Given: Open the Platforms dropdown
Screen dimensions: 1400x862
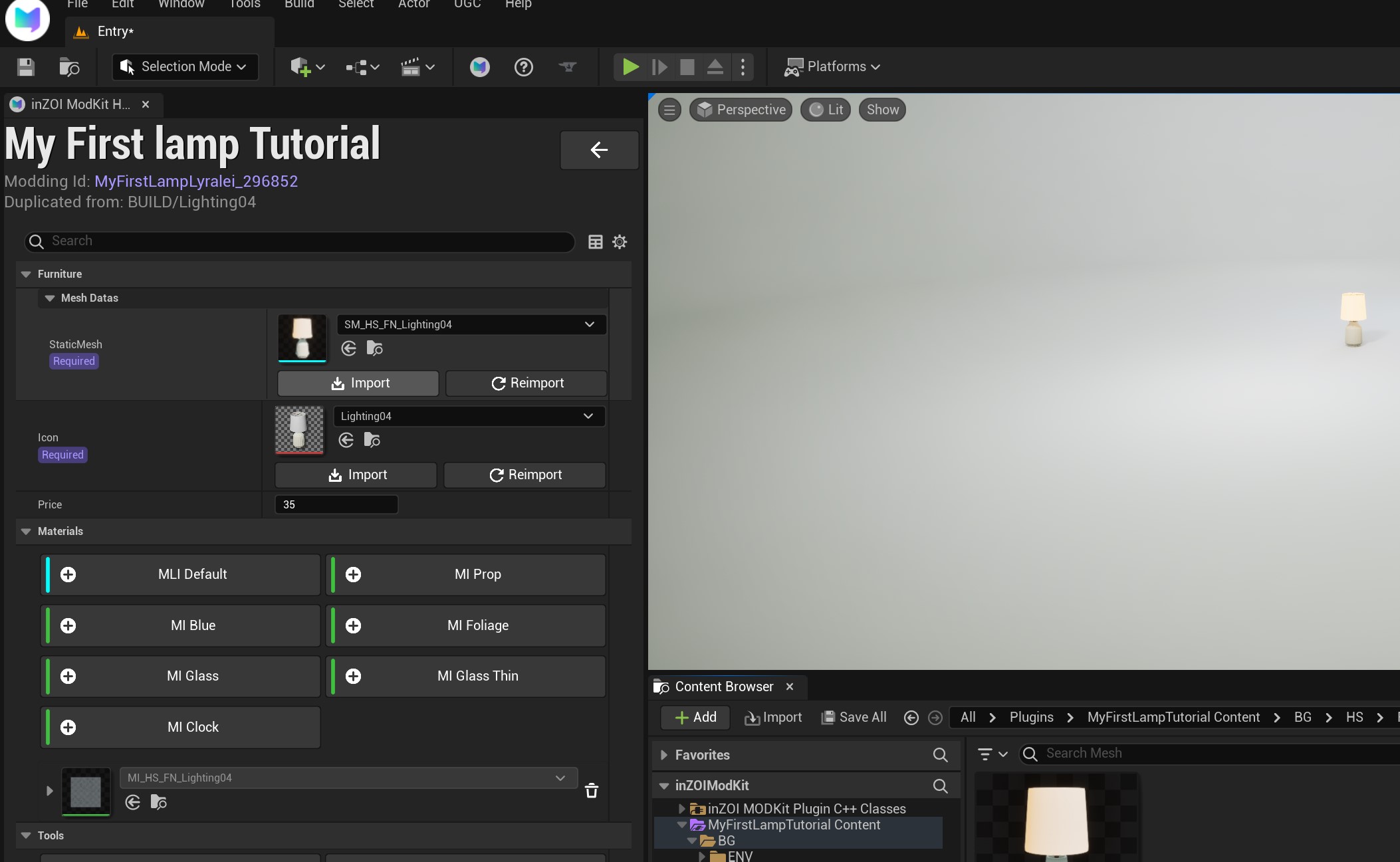Looking at the screenshot, I should (x=832, y=66).
